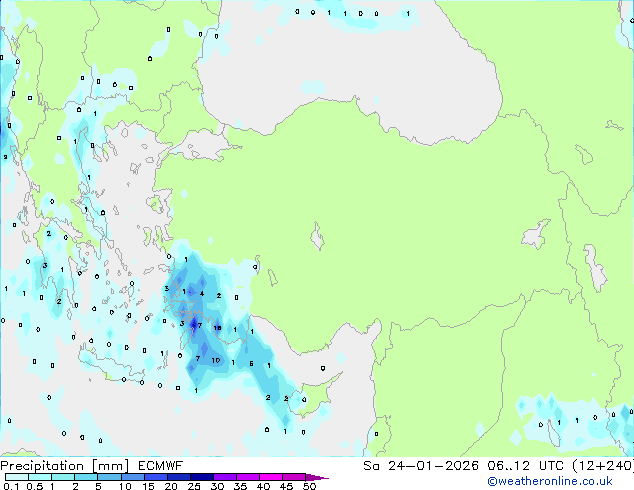This screenshot has height=490, width=634.
Task: Pick the 5–10 mm legend swatch
Action: tap(109, 477)
